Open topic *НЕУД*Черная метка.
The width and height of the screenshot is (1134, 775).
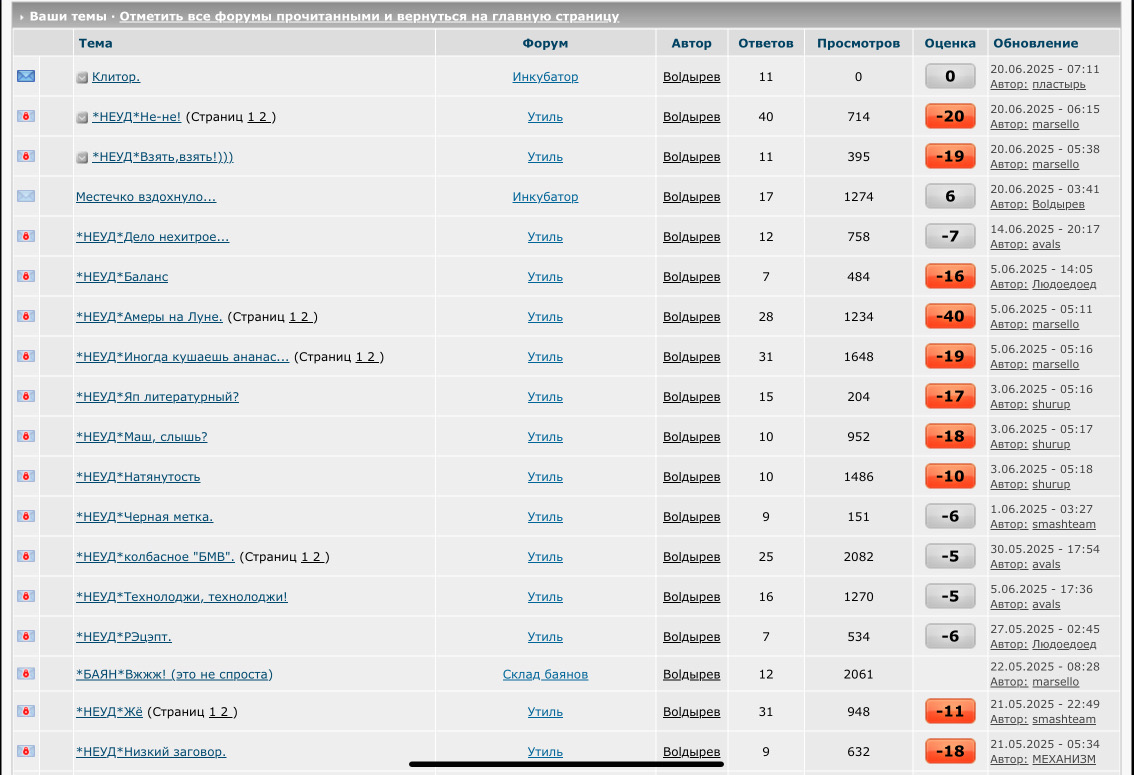click(x=145, y=517)
